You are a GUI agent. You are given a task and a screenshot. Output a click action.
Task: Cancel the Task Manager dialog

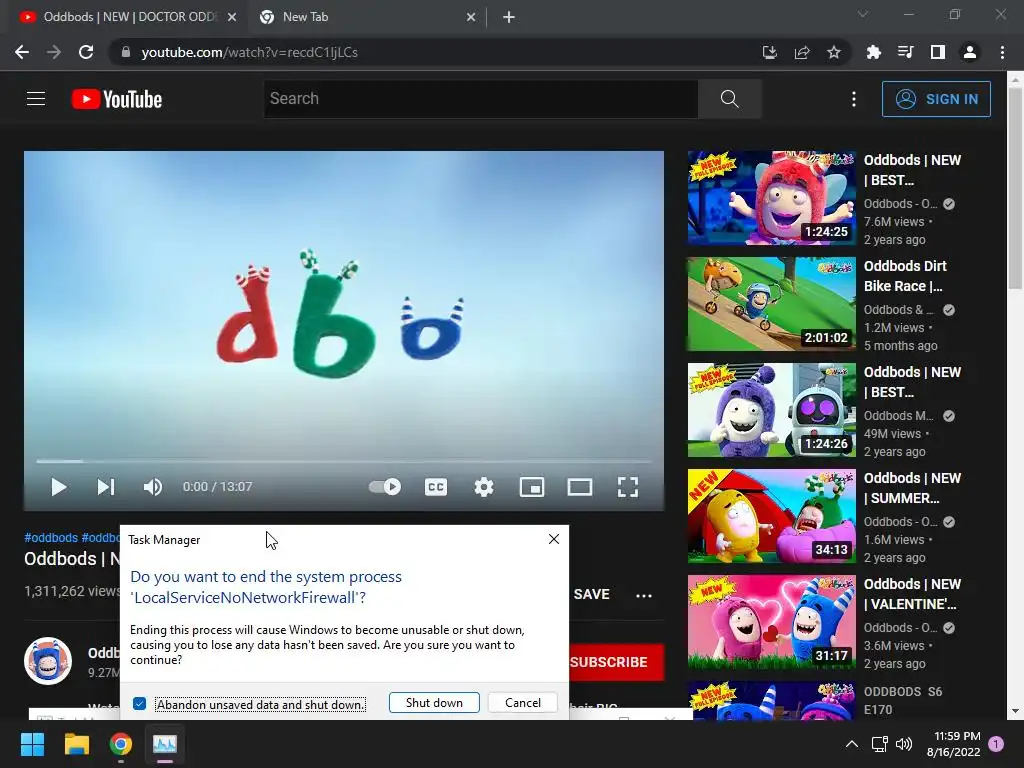pyautogui.click(x=522, y=703)
